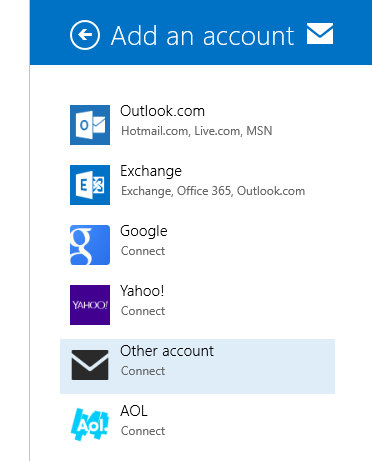Select the Yahoo! purple logo
Viewport: 372px width, 461px height.
[x=90, y=305]
